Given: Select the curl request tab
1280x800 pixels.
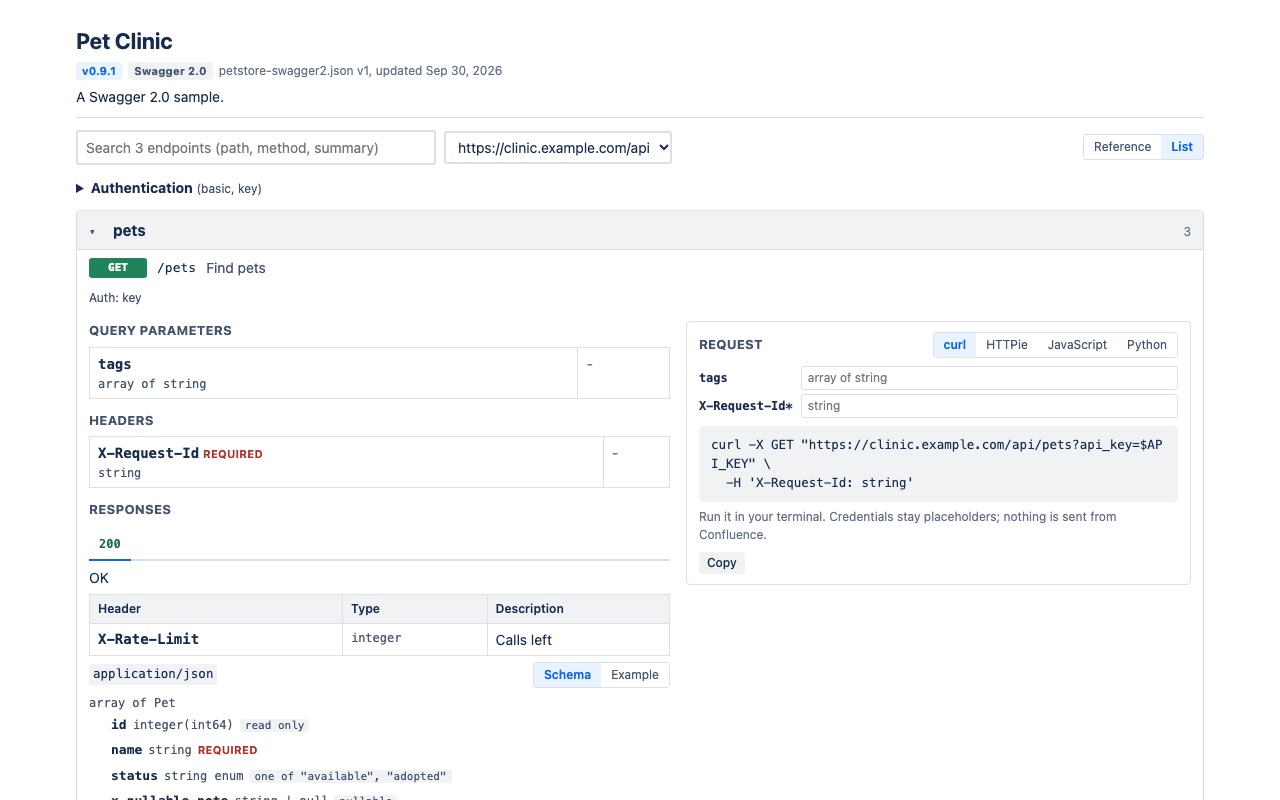Looking at the screenshot, I should point(955,345).
